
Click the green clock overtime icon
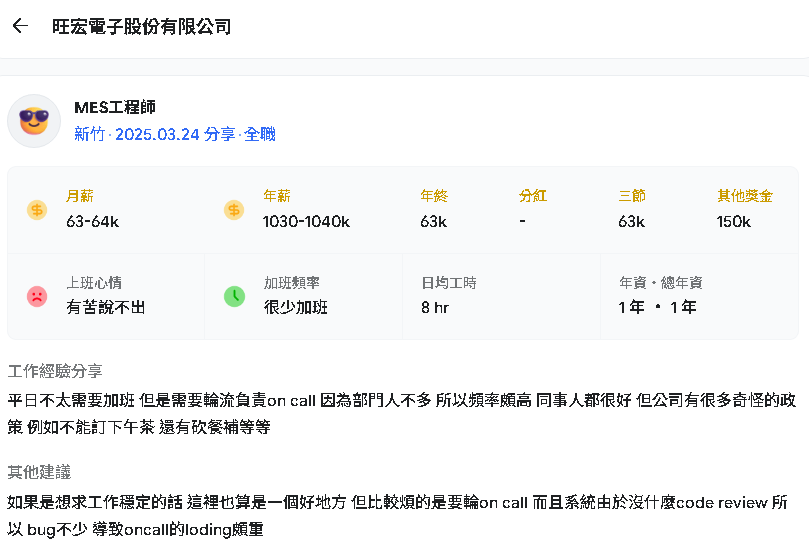[x=234, y=296]
